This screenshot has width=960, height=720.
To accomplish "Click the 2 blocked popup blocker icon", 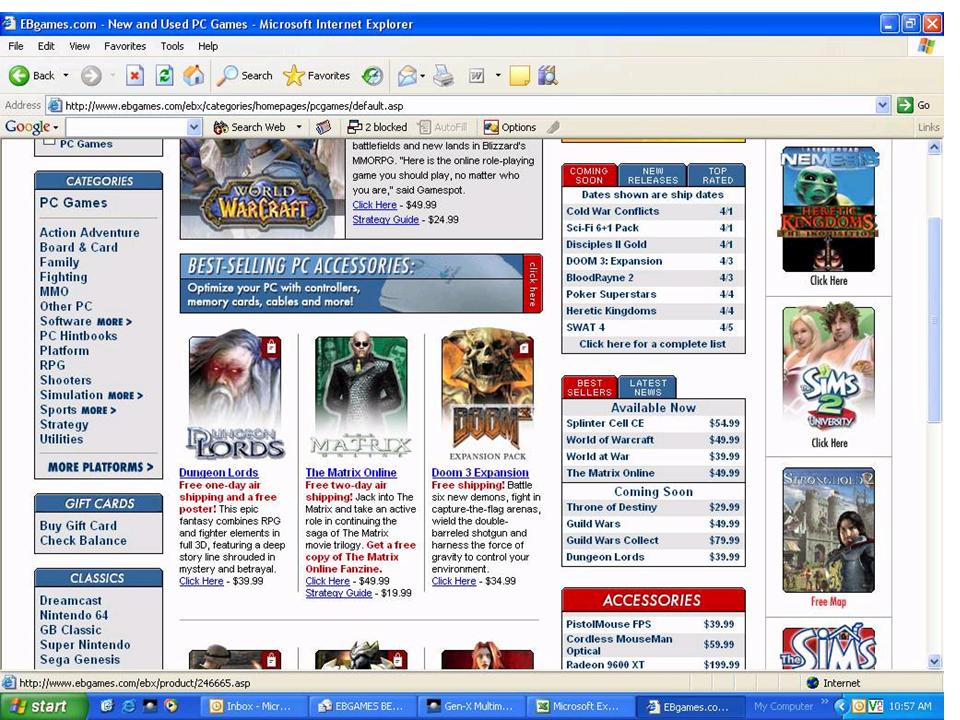I will click(x=377, y=127).
